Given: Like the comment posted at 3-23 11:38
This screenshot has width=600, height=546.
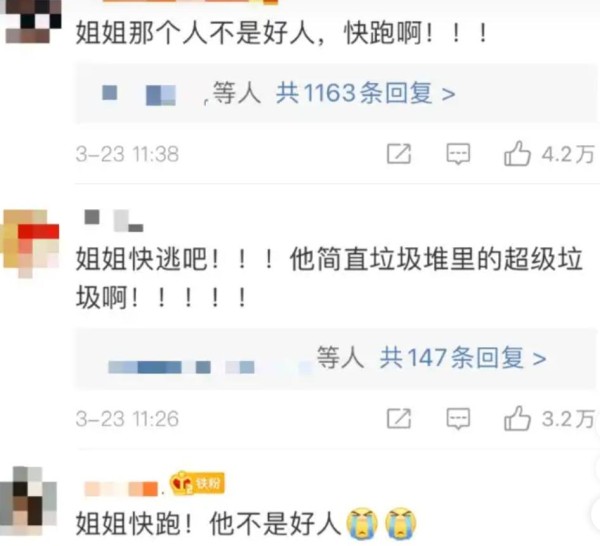Looking at the screenshot, I should pyautogui.click(x=517, y=153).
